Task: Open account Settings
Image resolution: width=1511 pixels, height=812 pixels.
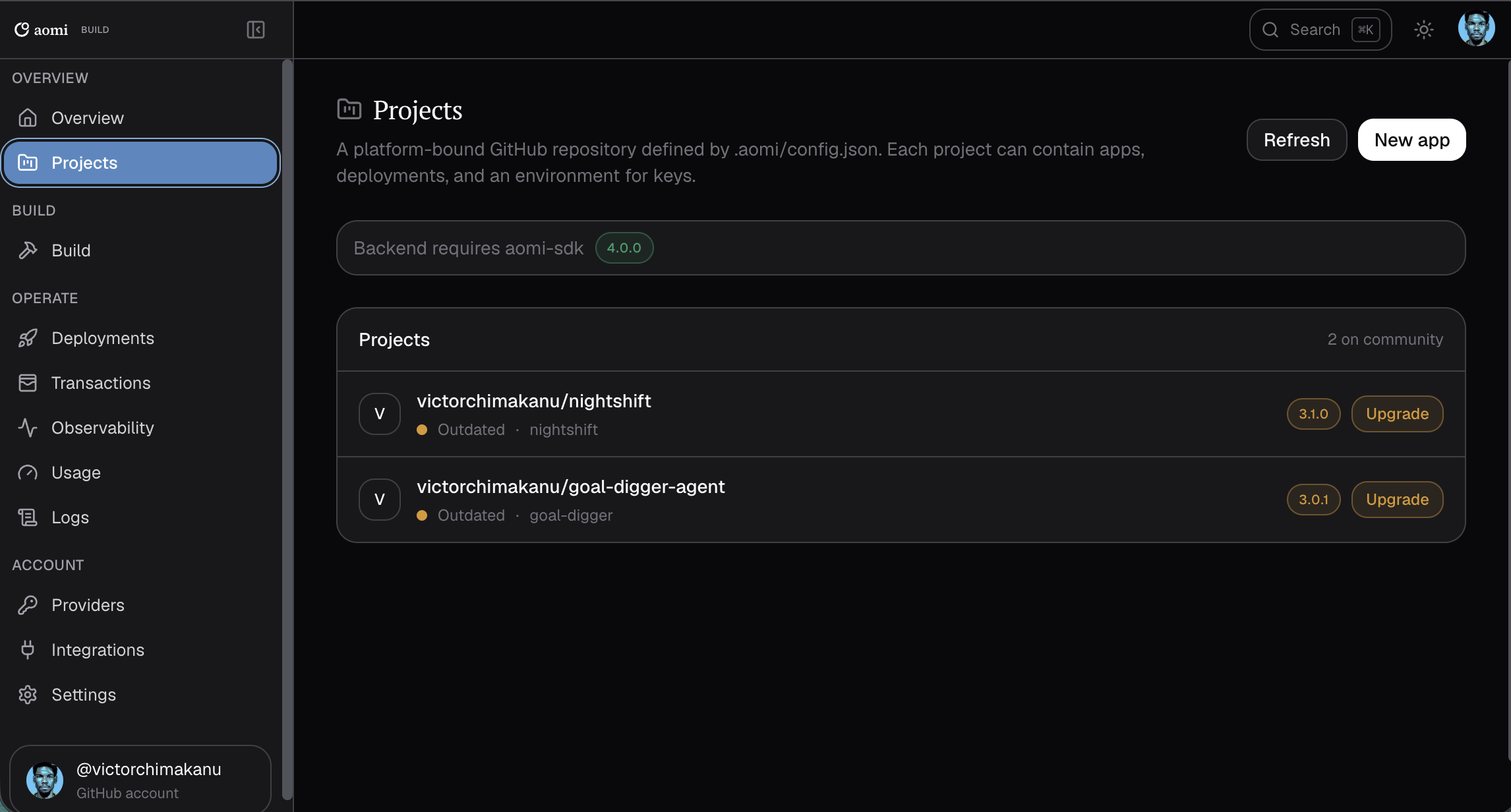Action: [x=141, y=695]
